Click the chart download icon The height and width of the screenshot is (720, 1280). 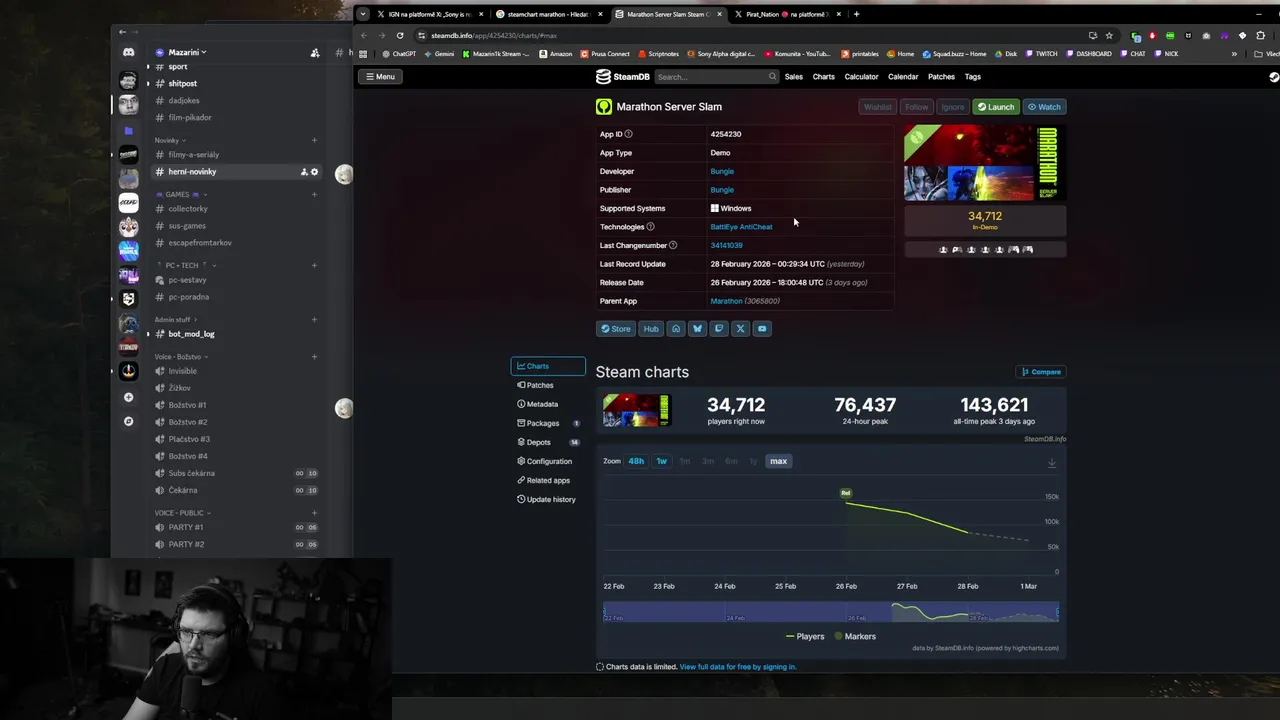point(1051,463)
